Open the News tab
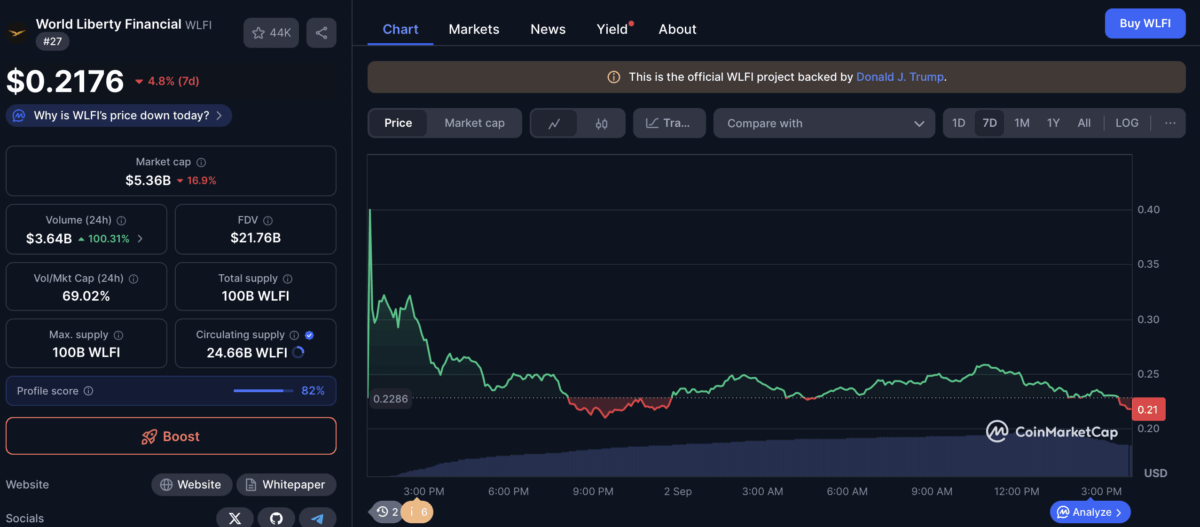The width and height of the screenshot is (1200, 527). pos(548,29)
